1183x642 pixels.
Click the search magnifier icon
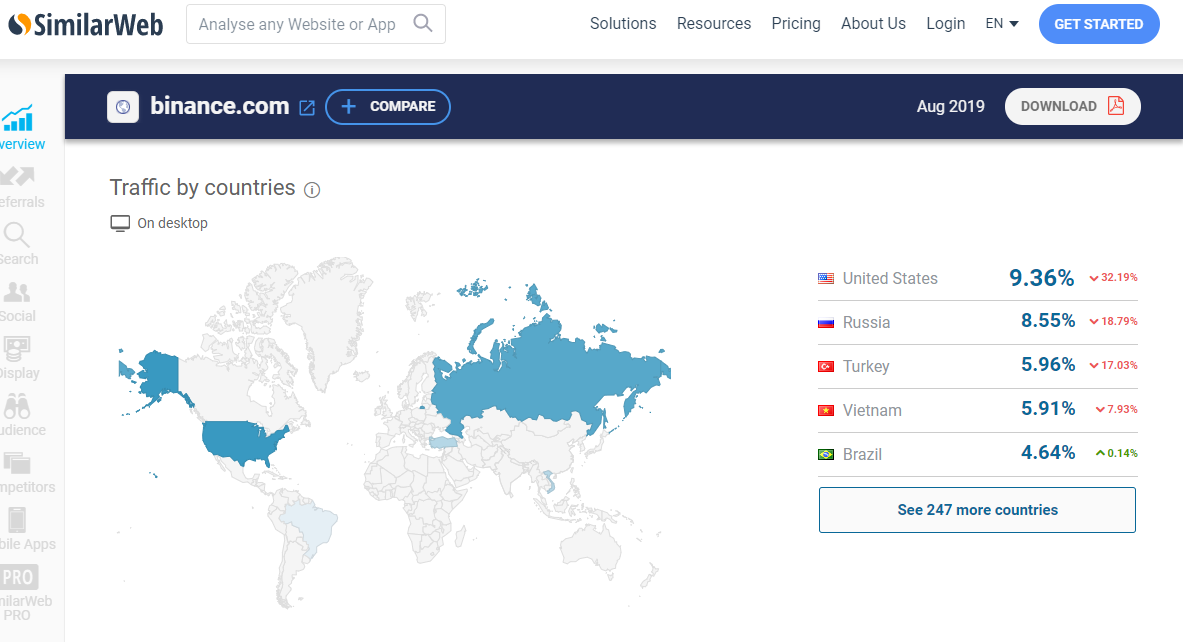tap(423, 23)
